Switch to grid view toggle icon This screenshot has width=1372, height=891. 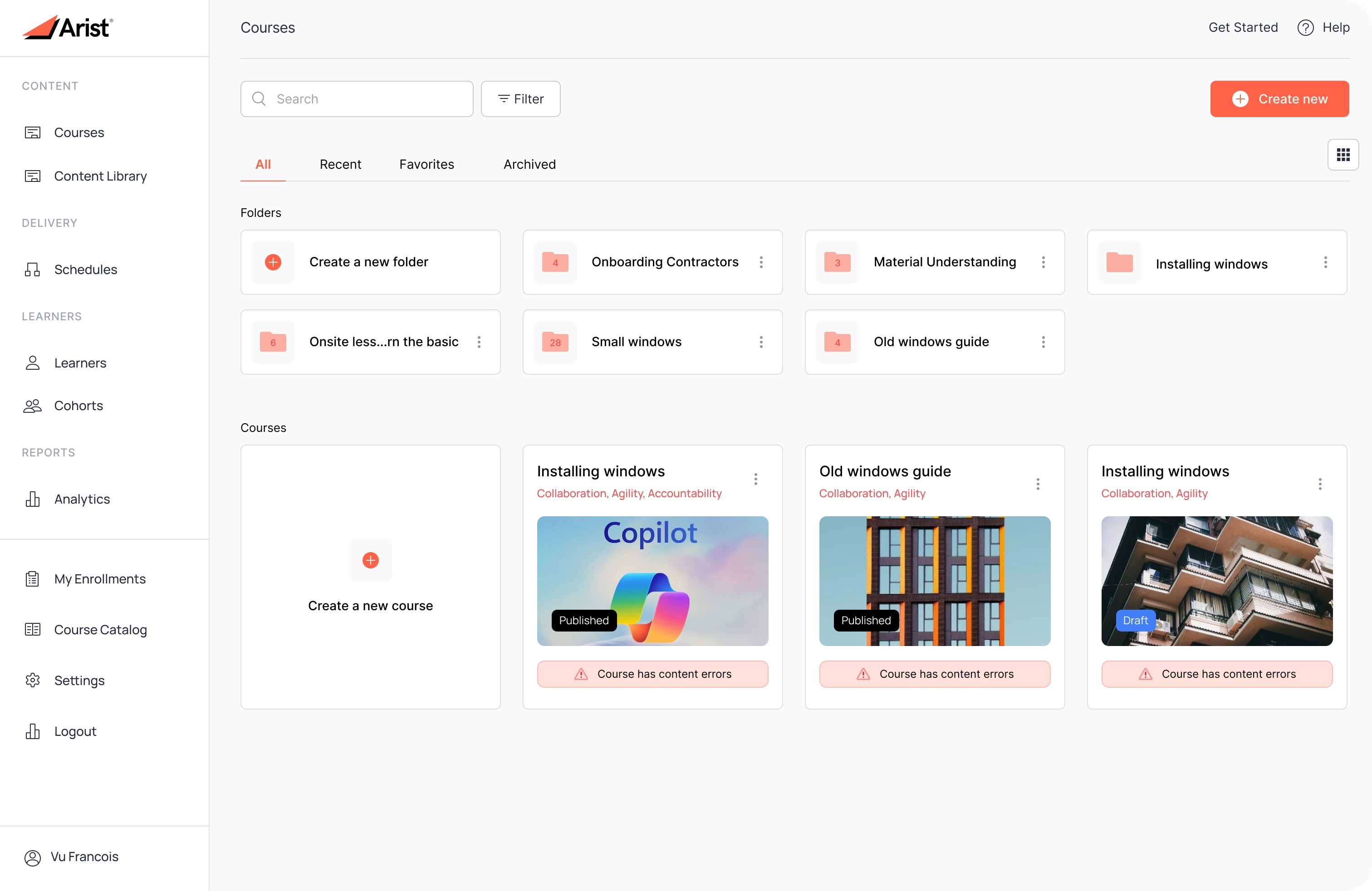point(1343,154)
